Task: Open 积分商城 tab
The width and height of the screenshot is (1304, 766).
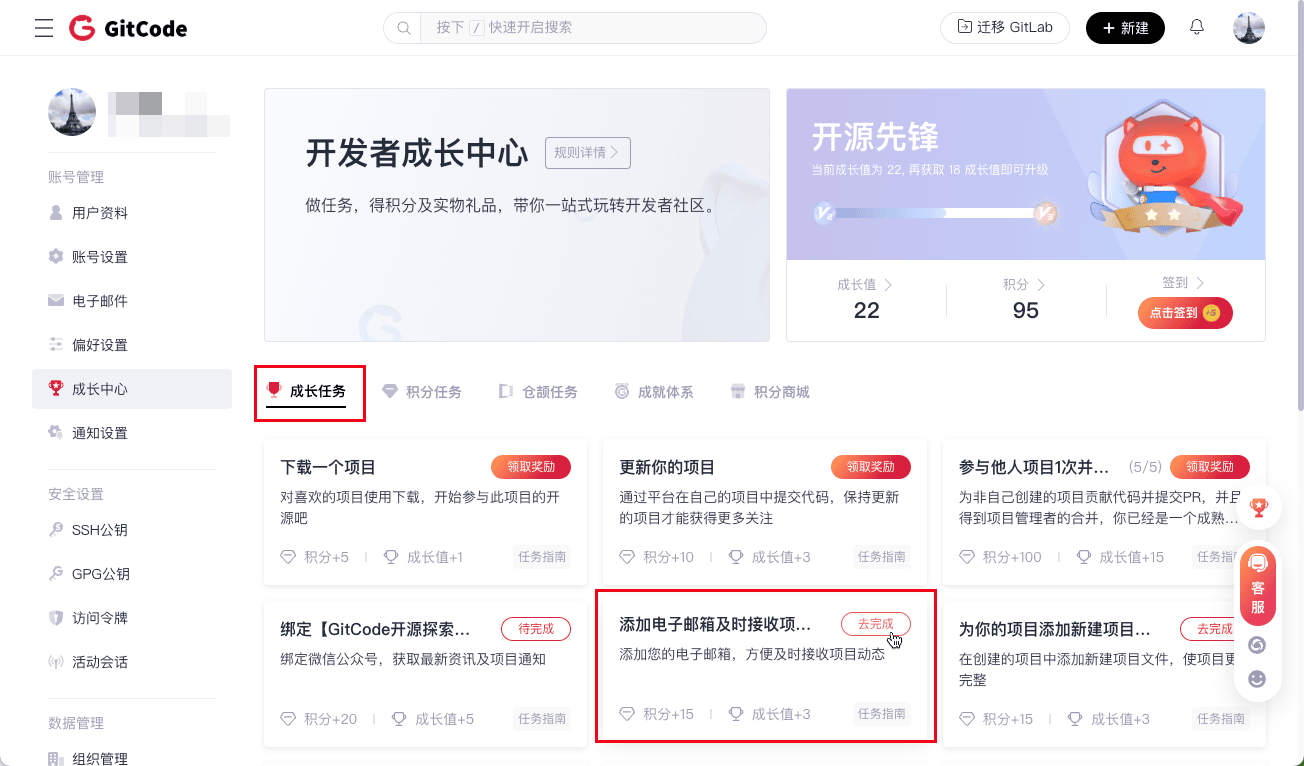Action: click(x=770, y=392)
